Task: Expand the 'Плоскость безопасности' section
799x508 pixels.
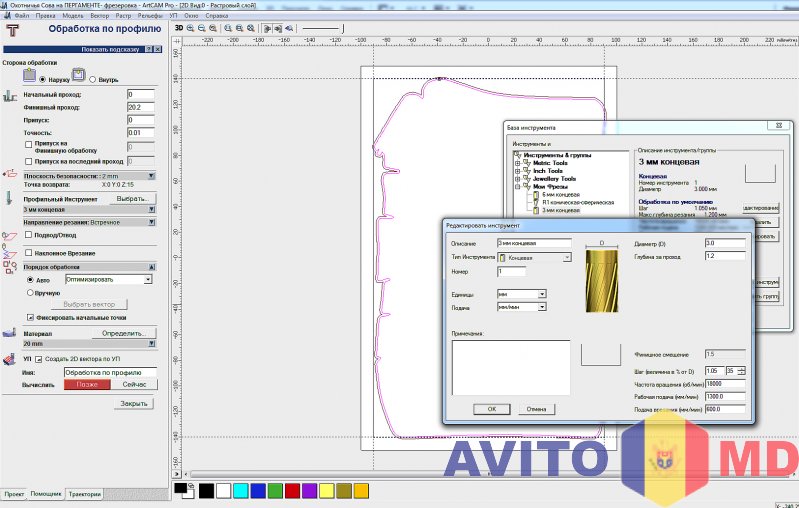Action: [151, 175]
